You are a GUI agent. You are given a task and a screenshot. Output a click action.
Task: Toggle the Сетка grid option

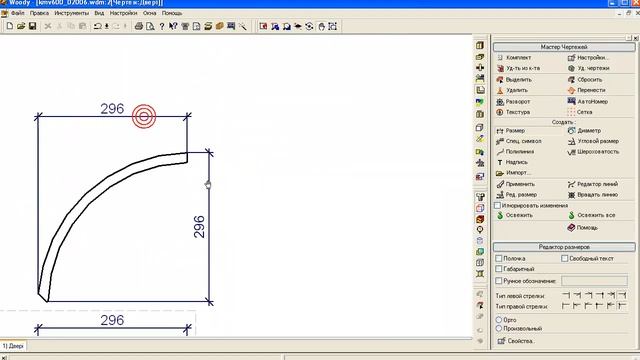click(x=580, y=112)
